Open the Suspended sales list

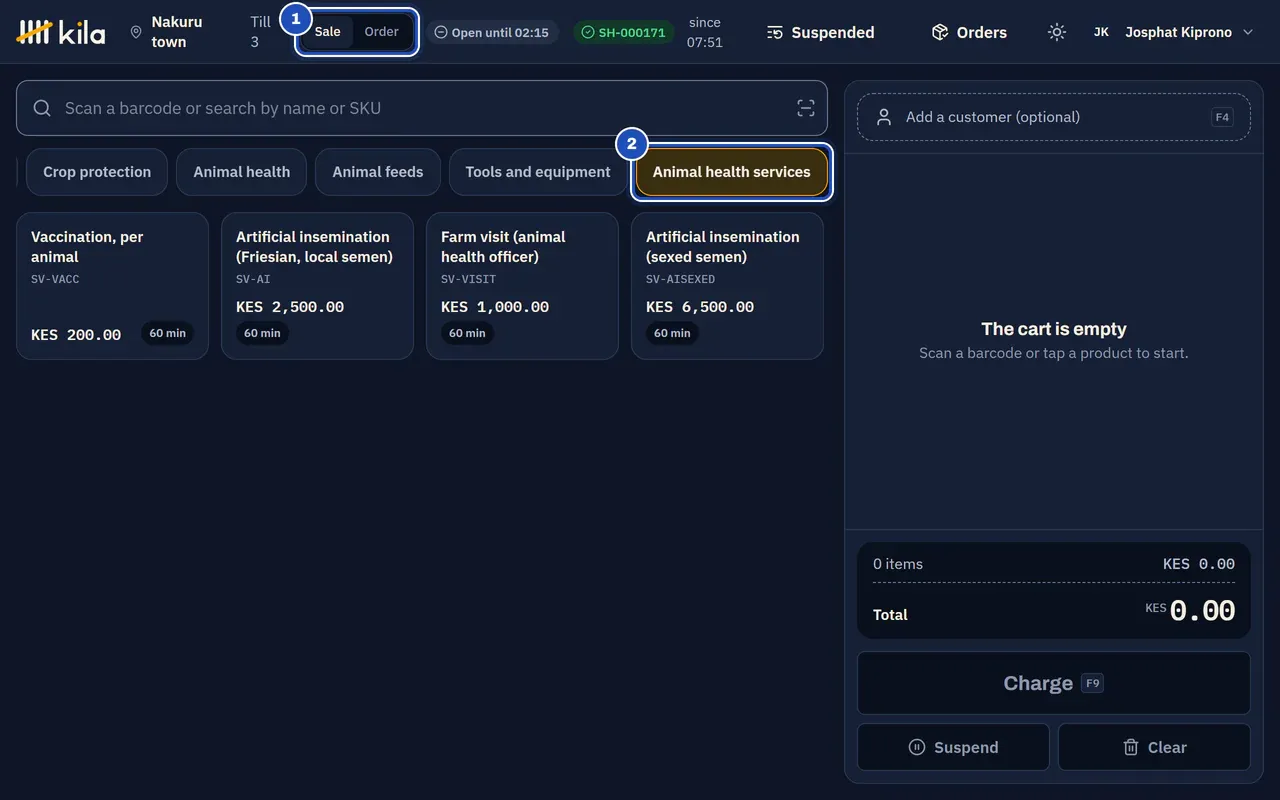(x=821, y=32)
